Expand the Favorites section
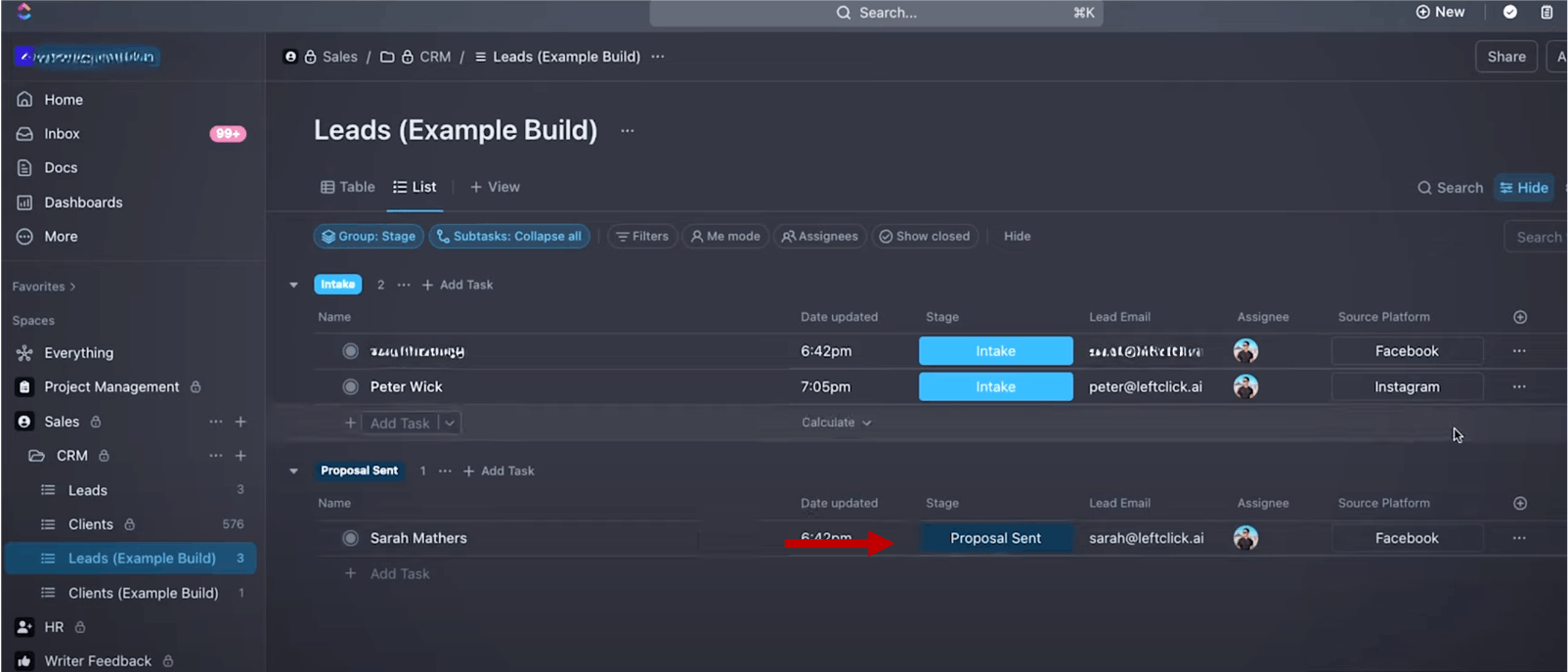 (44, 287)
